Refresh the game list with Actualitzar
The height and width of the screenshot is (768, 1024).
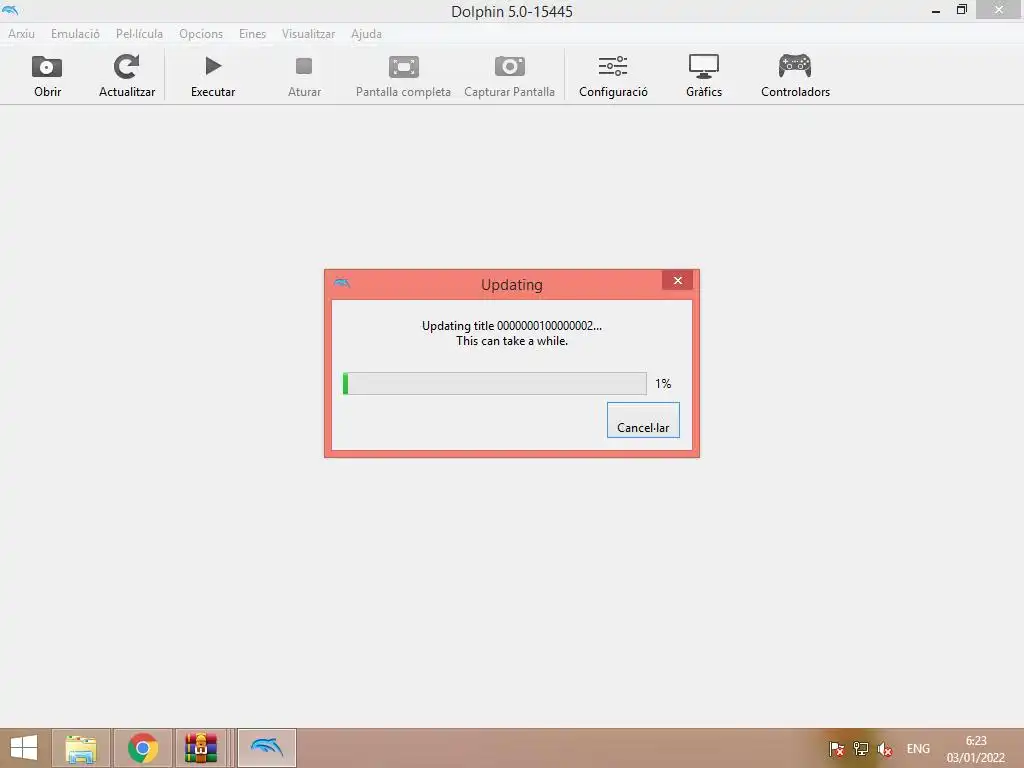click(x=127, y=76)
